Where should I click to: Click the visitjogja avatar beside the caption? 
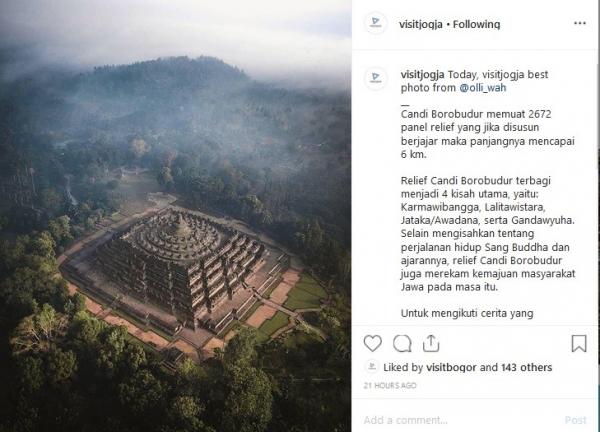pyautogui.click(x=376, y=78)
